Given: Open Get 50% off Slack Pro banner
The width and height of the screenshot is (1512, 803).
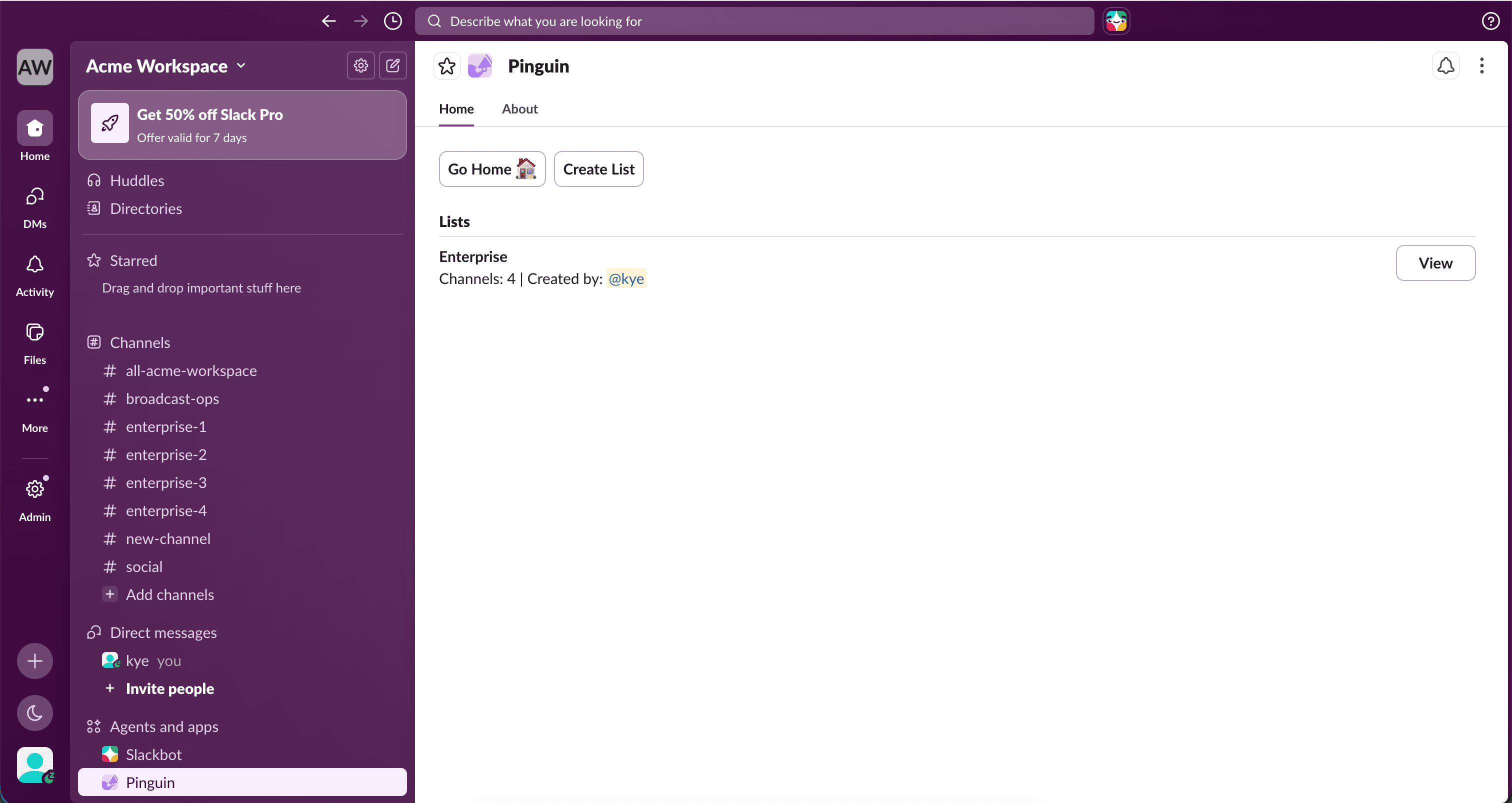Looking at the screenshot, I should click(x=242, y=125).
